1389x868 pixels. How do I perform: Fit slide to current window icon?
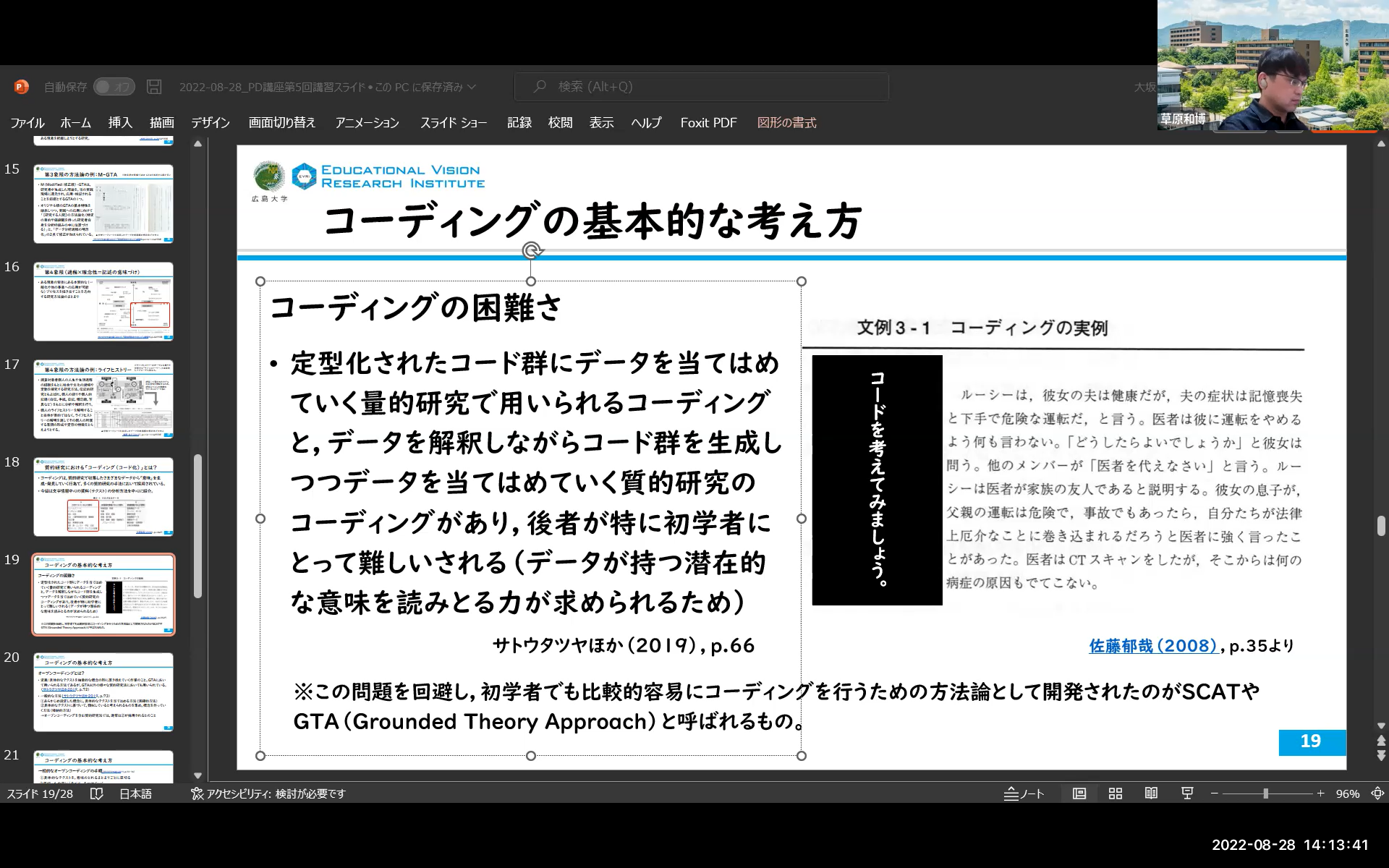pos(1377,793)
